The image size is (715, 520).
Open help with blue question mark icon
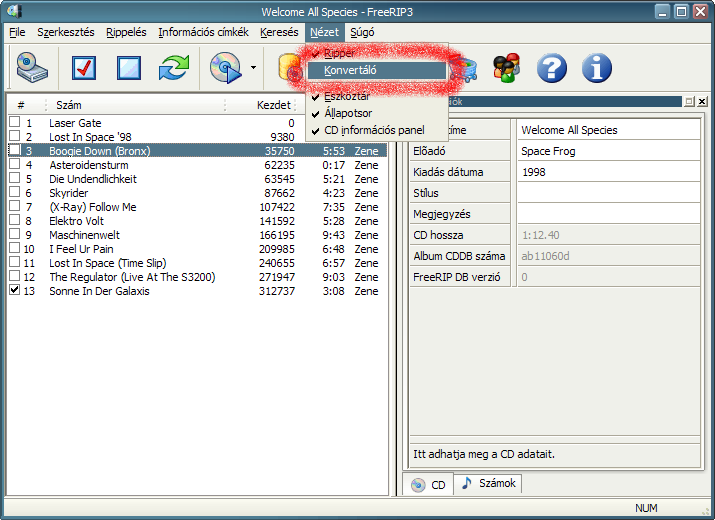click(x=552, y=68)
